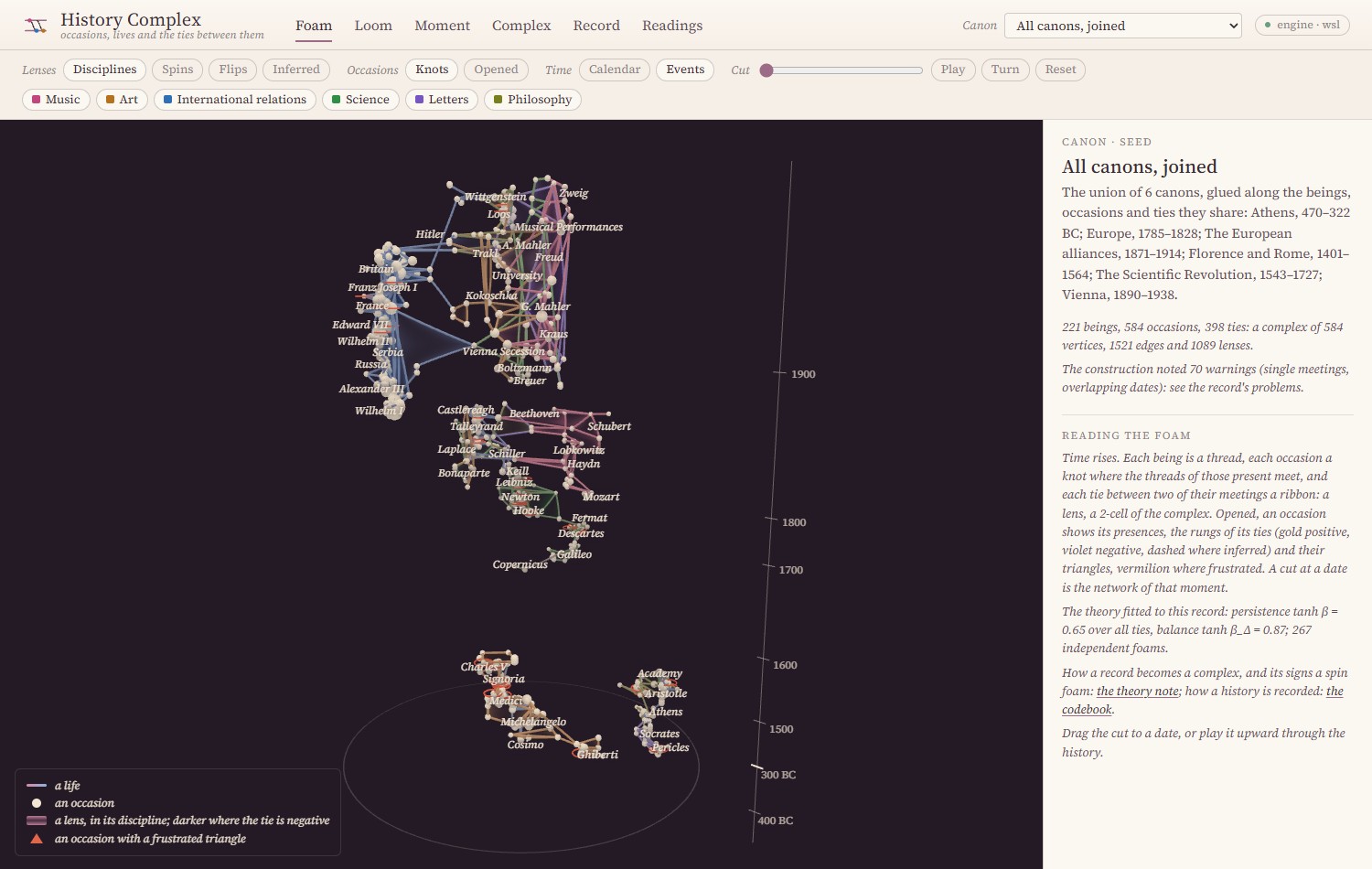This screenshot has height=869, width=1372.
Task: Open the codebook link
Action: coord(1088,710)
